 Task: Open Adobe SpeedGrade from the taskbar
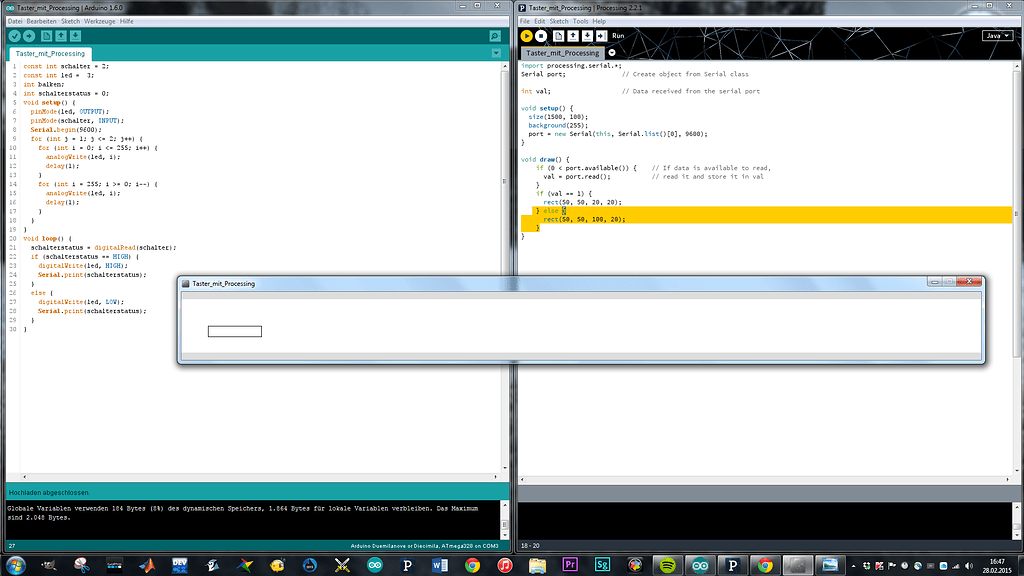pos(602,565)
